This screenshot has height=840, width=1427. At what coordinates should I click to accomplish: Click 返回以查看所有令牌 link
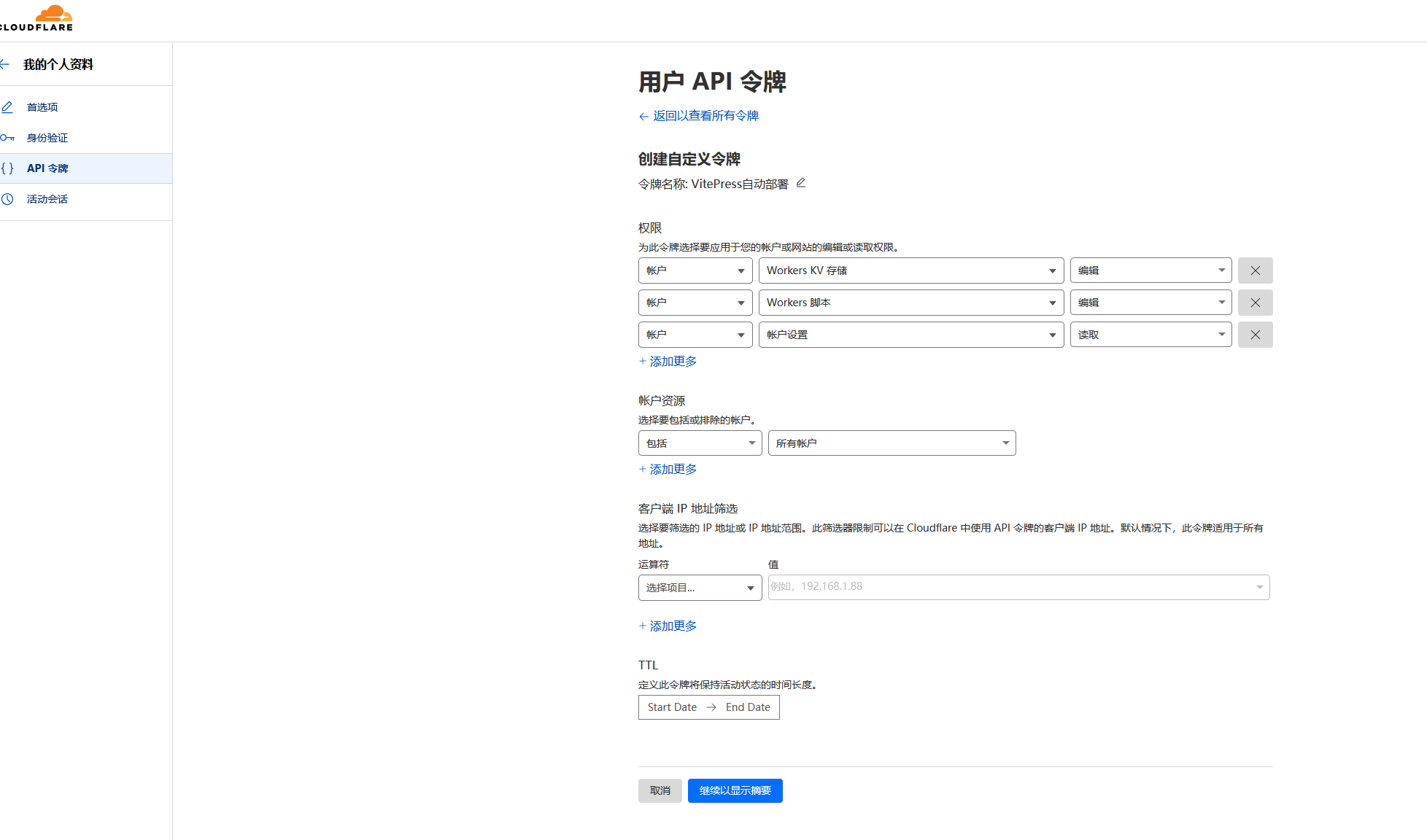[x=705, y=116]
